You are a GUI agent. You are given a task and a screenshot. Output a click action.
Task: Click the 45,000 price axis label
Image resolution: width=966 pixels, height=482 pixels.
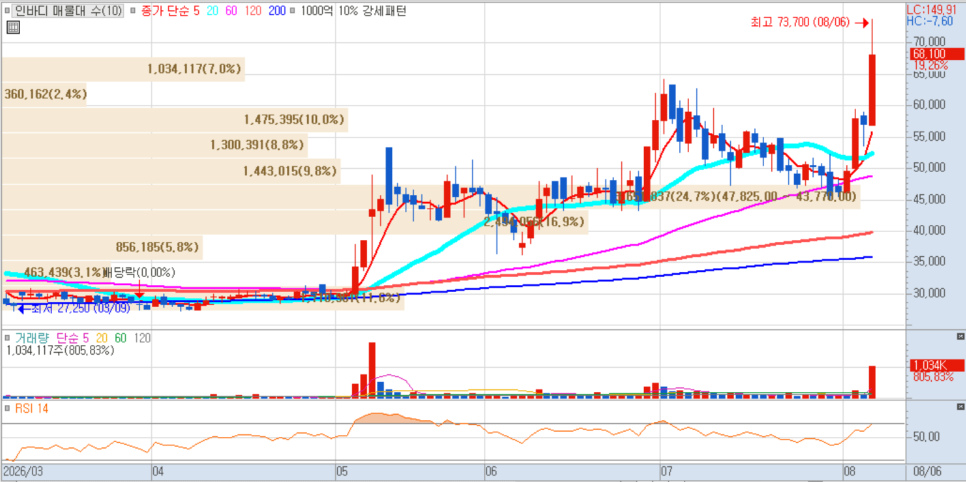[x=930, y=198]
